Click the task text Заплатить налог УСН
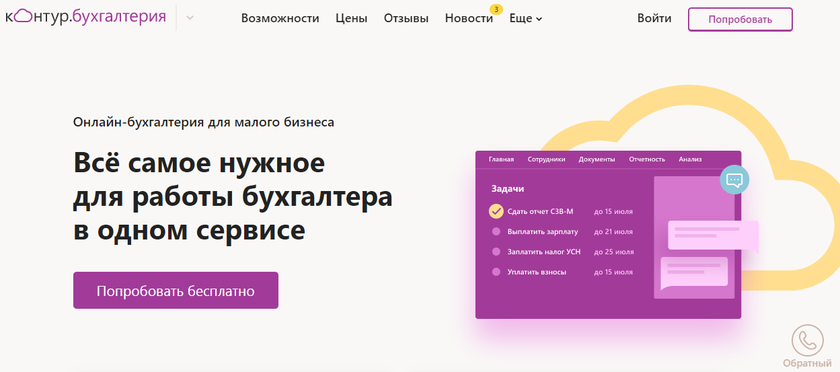This screenshot has width=840, height=372. click(544, 251)
